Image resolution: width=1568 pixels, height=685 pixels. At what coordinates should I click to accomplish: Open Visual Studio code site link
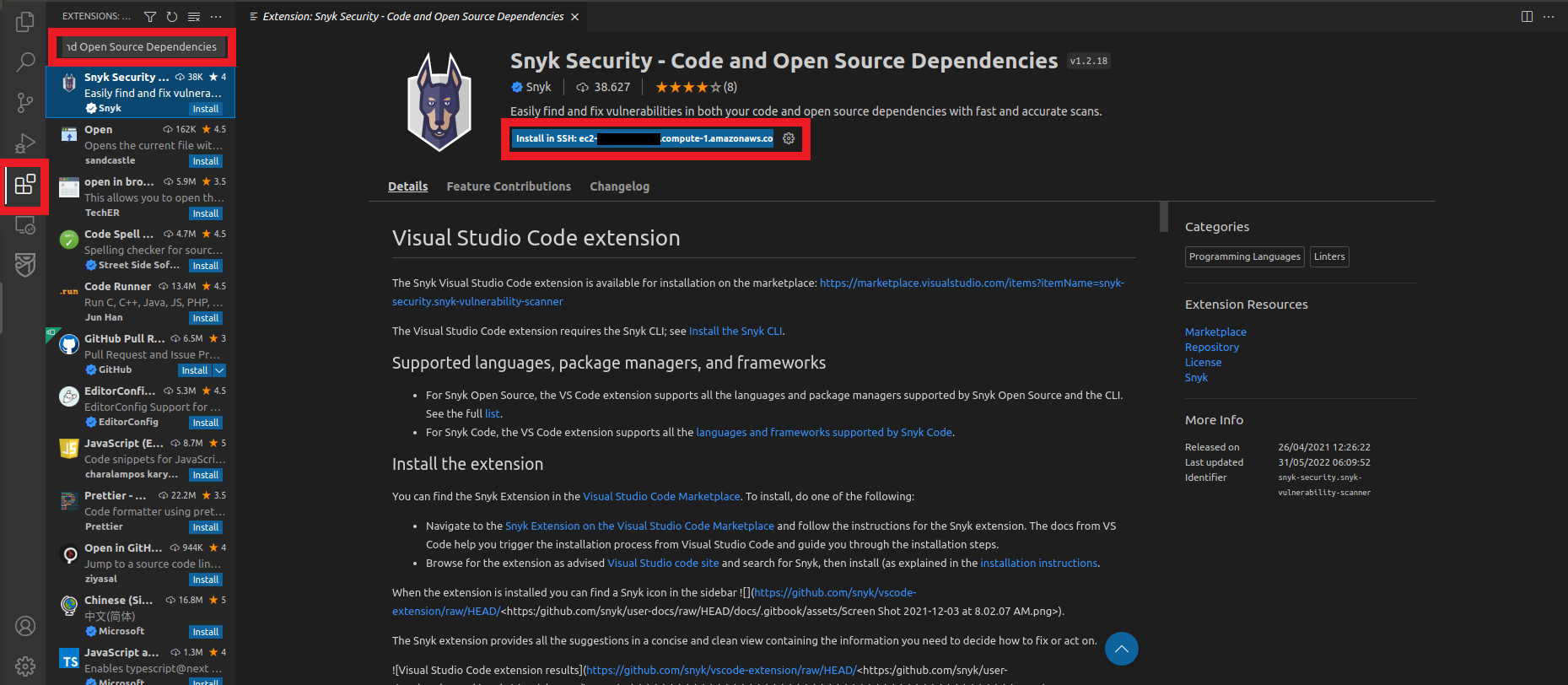tap(663, 564)
